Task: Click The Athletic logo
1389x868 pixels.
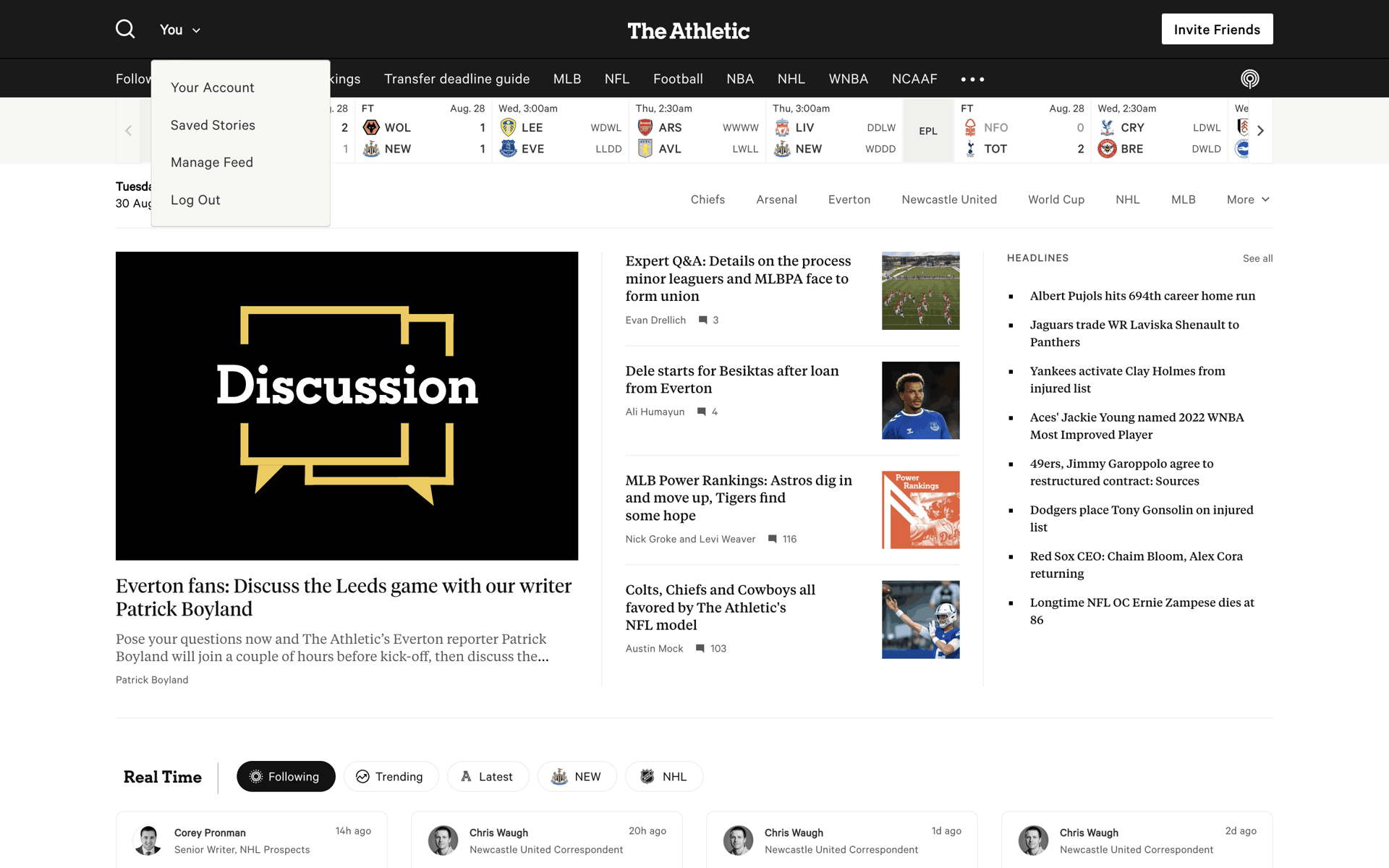Action: pyautogui.click(x=688, y=30)
